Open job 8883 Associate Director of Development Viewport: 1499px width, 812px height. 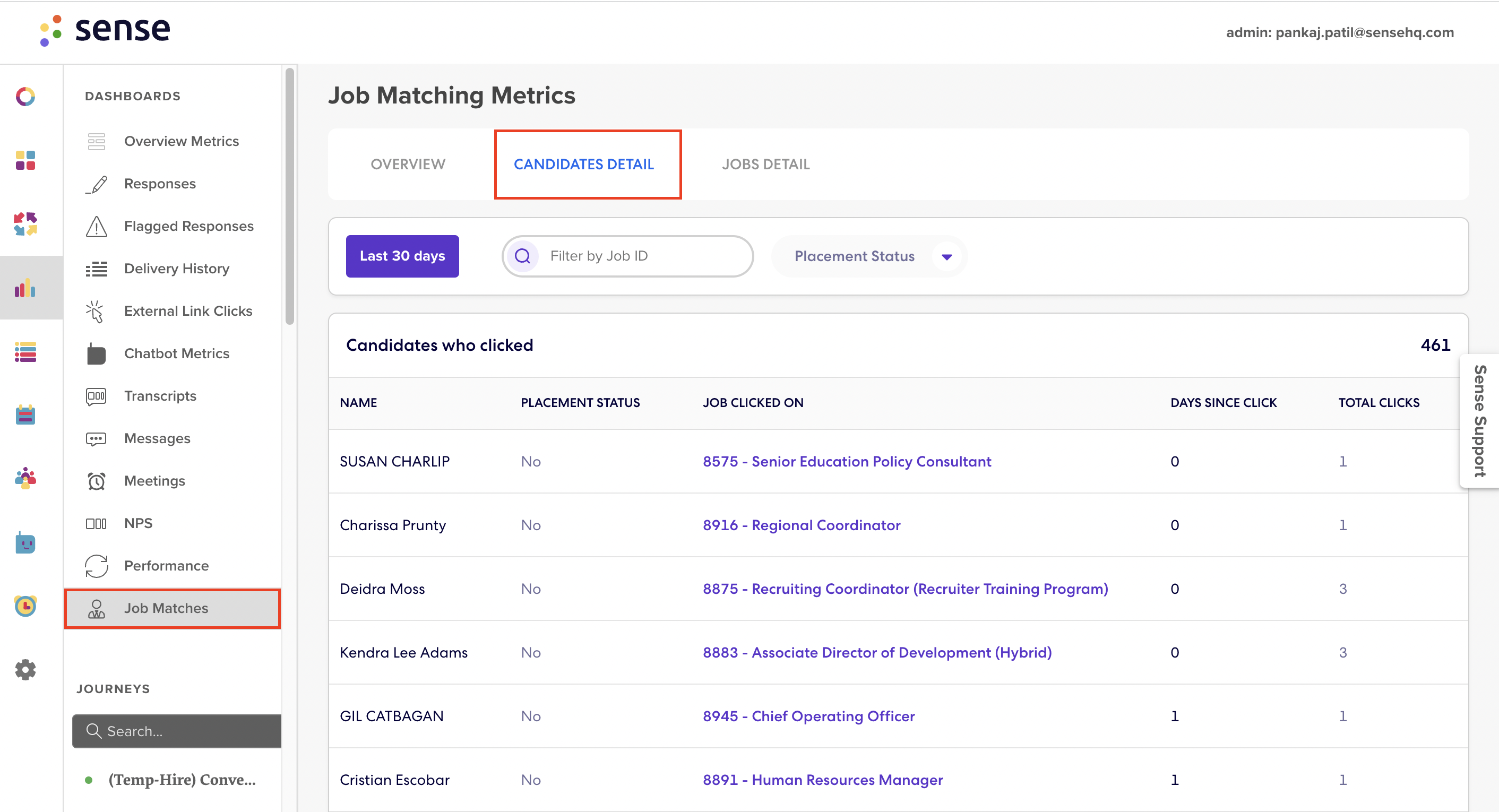(x=877, y=653)
